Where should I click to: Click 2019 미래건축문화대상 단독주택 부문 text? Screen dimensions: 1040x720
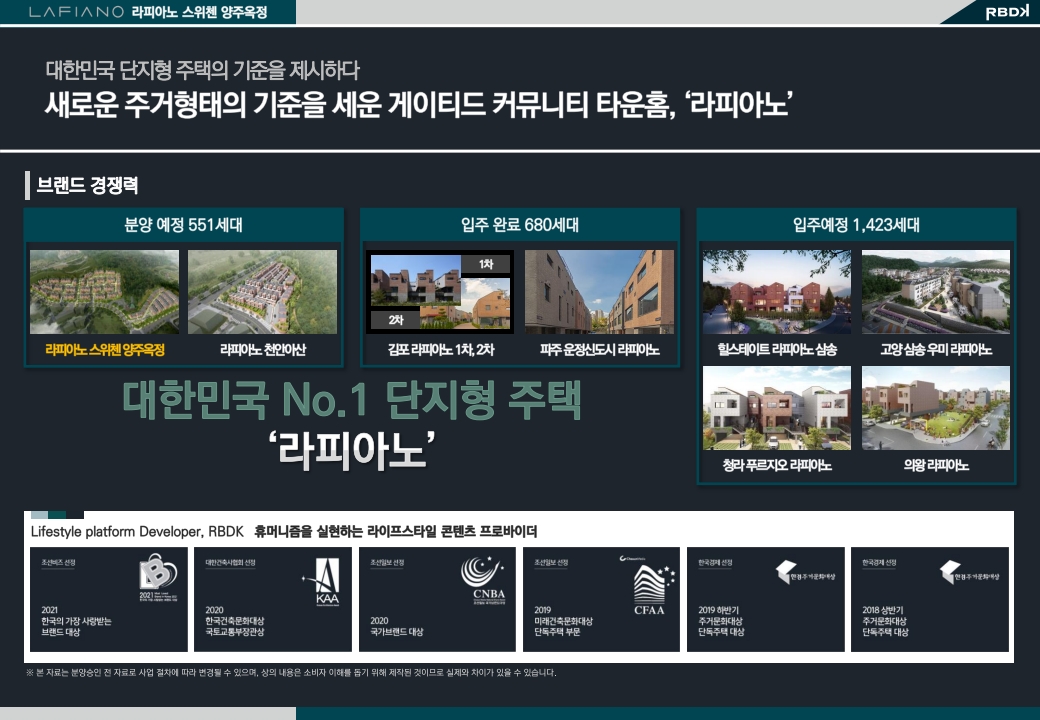[x=563, y=621]
